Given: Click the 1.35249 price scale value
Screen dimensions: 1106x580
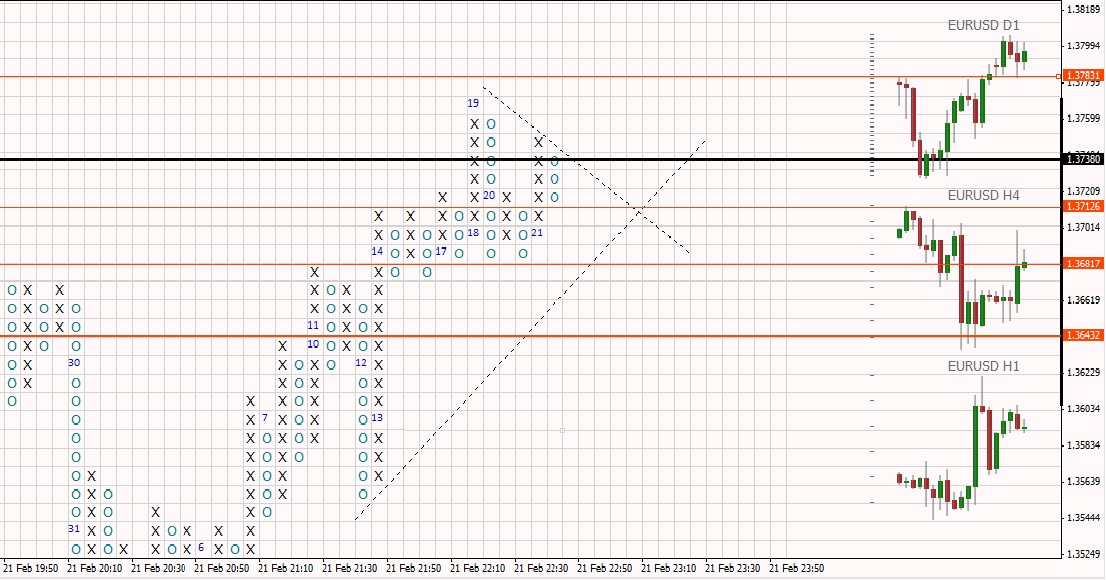Looking at the screenshot, I should 1084,554.
